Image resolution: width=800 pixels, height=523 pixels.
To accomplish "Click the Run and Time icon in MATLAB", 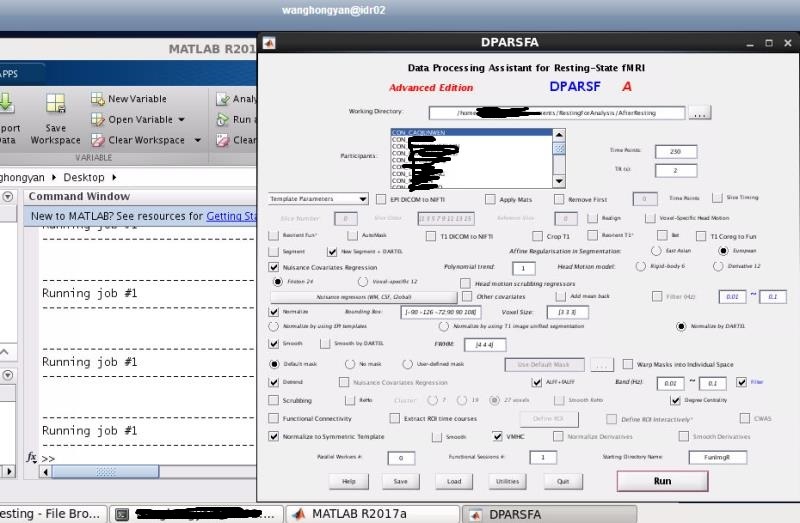I will tap(222, 119).
